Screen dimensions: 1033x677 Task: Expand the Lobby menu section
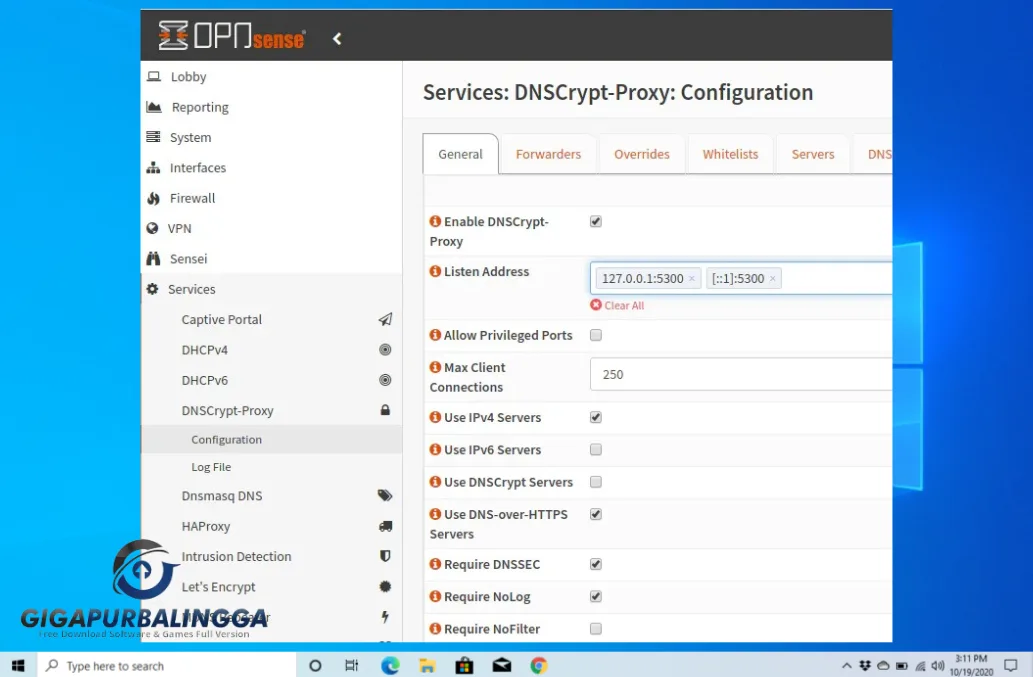coord(271,76)
